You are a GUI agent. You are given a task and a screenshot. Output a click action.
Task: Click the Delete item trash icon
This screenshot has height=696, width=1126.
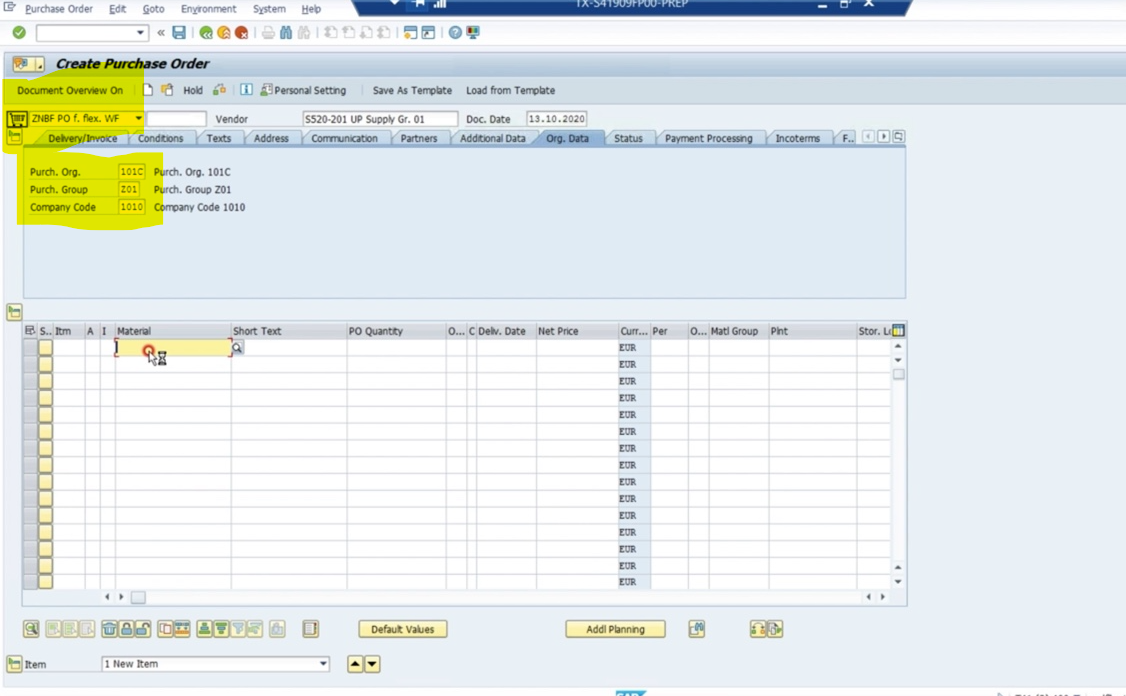click(109, 629)
